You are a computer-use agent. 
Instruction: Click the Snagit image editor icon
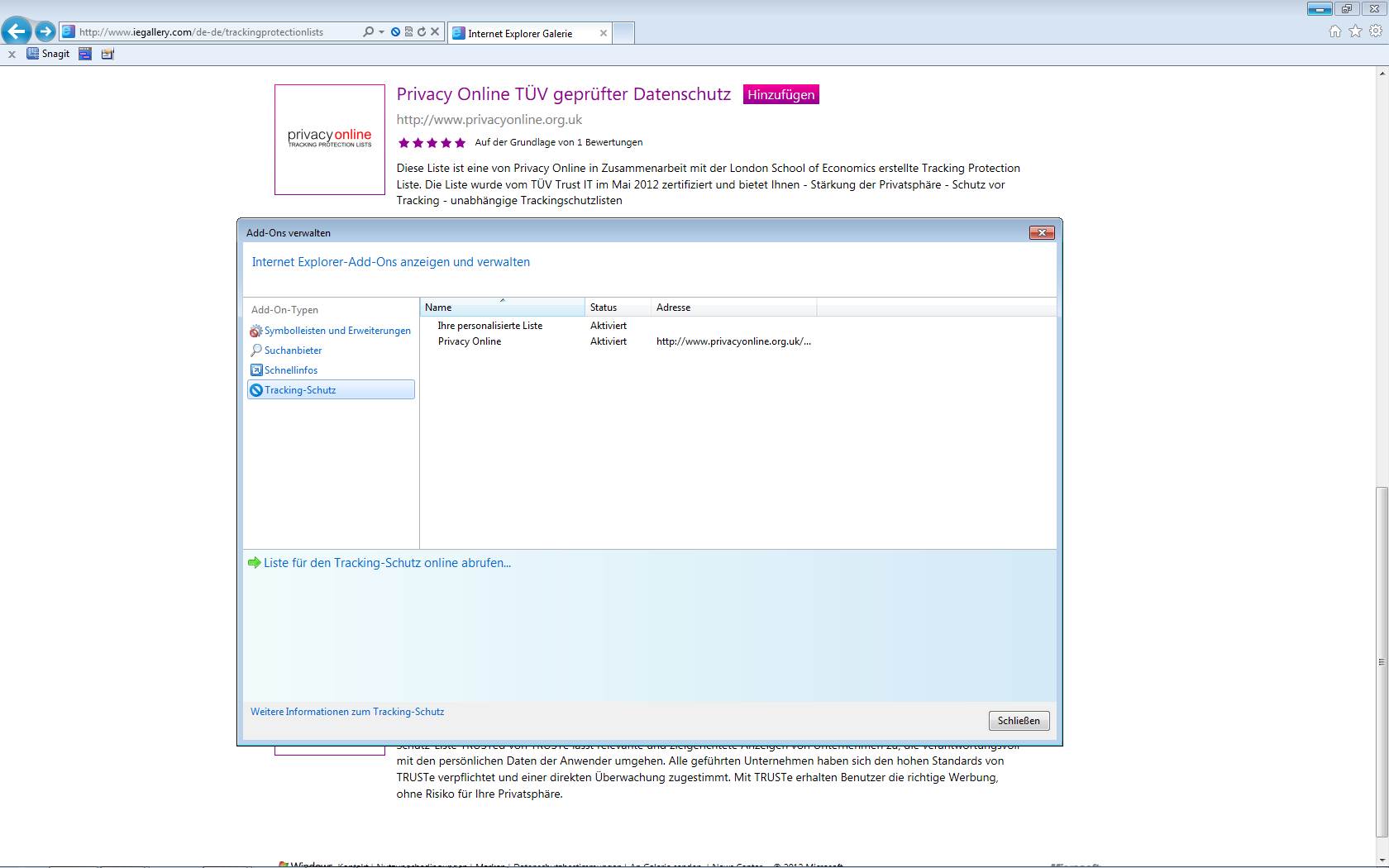[107, 54]
